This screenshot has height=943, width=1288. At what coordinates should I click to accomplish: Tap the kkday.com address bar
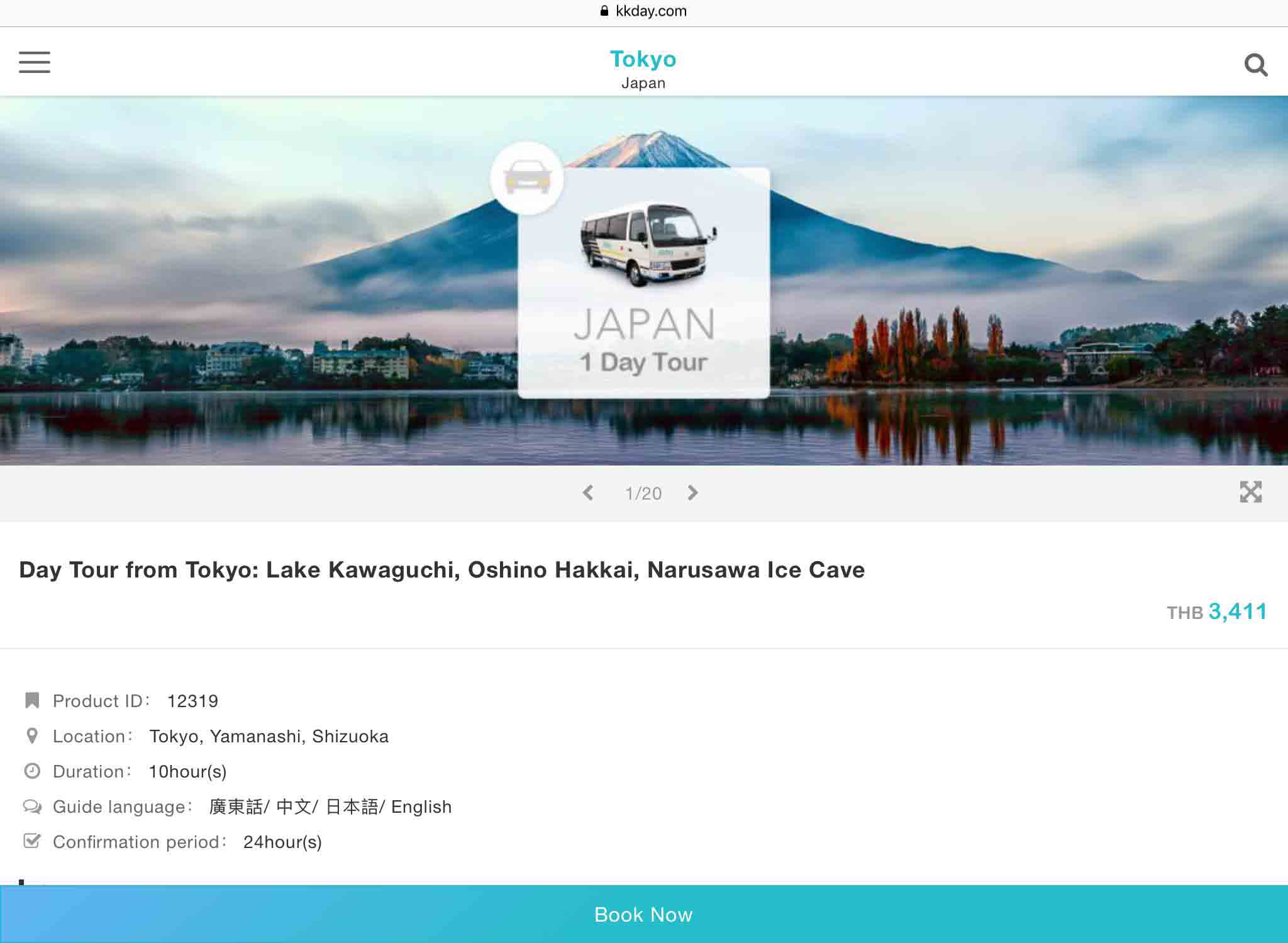point(644,11)
